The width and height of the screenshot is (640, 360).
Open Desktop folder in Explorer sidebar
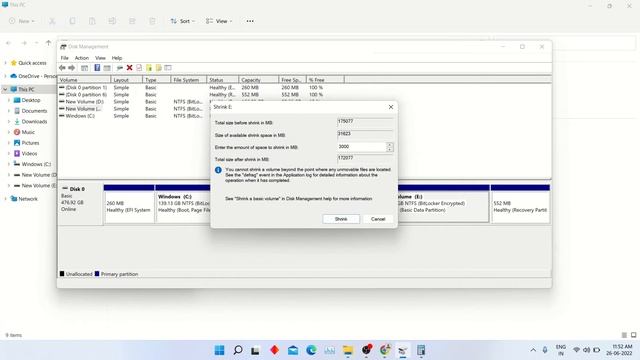[31, 100]
